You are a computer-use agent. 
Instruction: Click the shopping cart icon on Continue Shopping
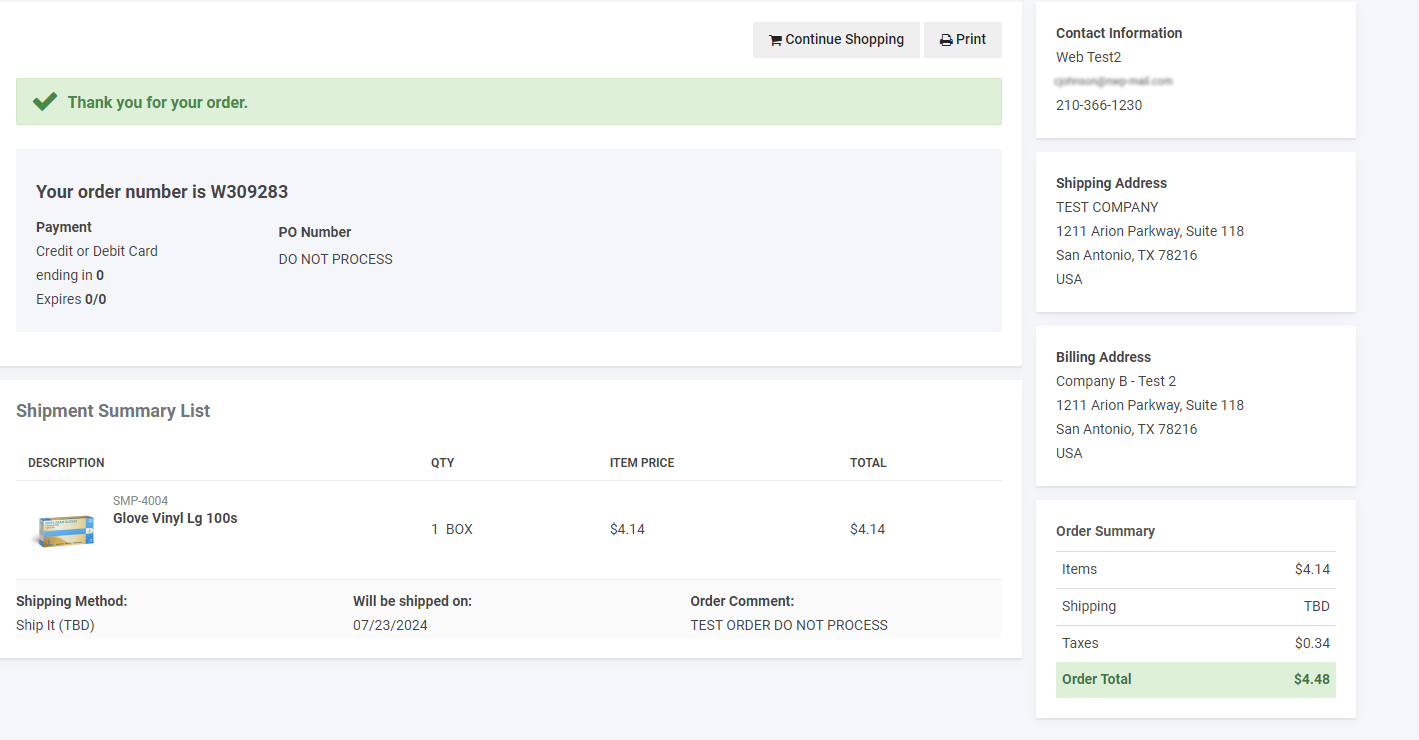click(x=775, y=39)
